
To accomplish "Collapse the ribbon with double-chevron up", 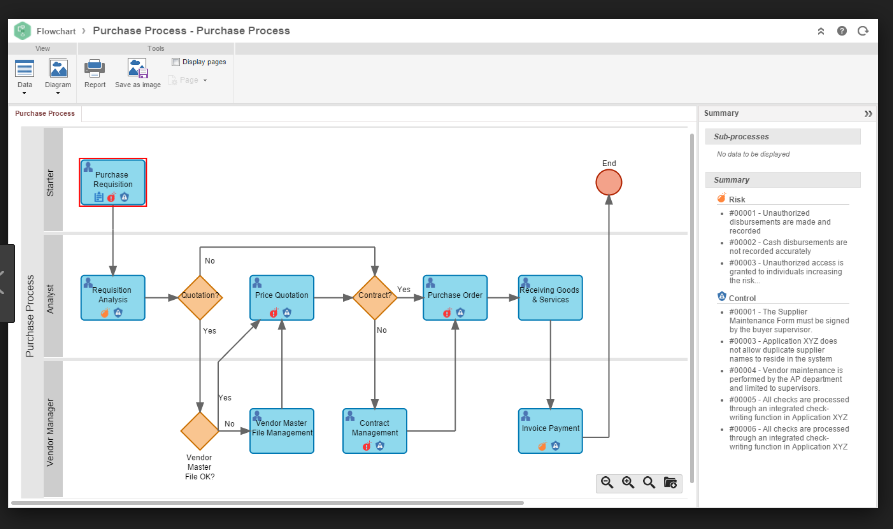I will [x=821, y=31].
